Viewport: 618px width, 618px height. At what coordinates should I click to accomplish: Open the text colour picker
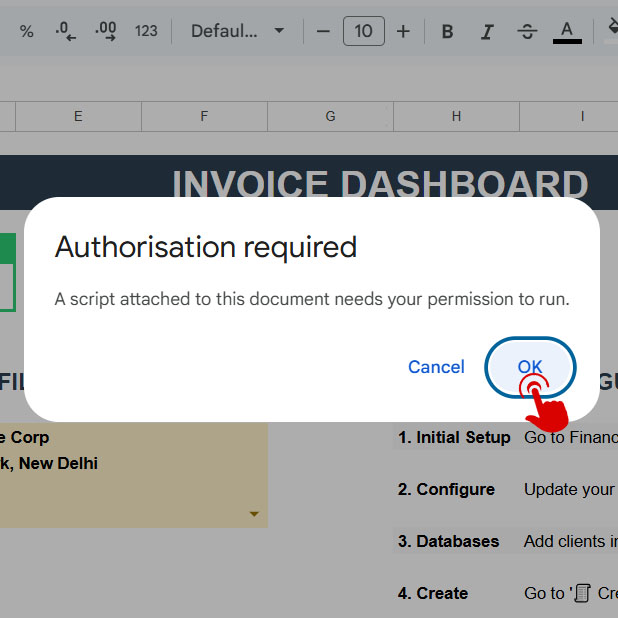click(x=567, y=31)
